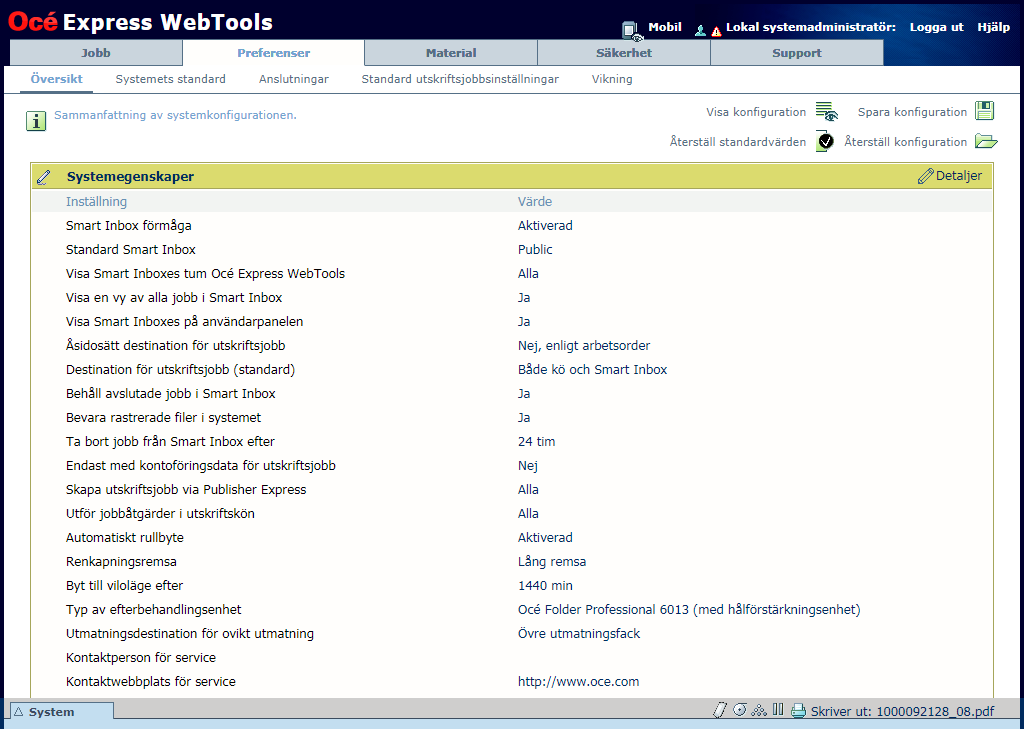Open Detaljer for Systemegenskaper
This screenshot has height=729, width=1024.
(959, 176)
